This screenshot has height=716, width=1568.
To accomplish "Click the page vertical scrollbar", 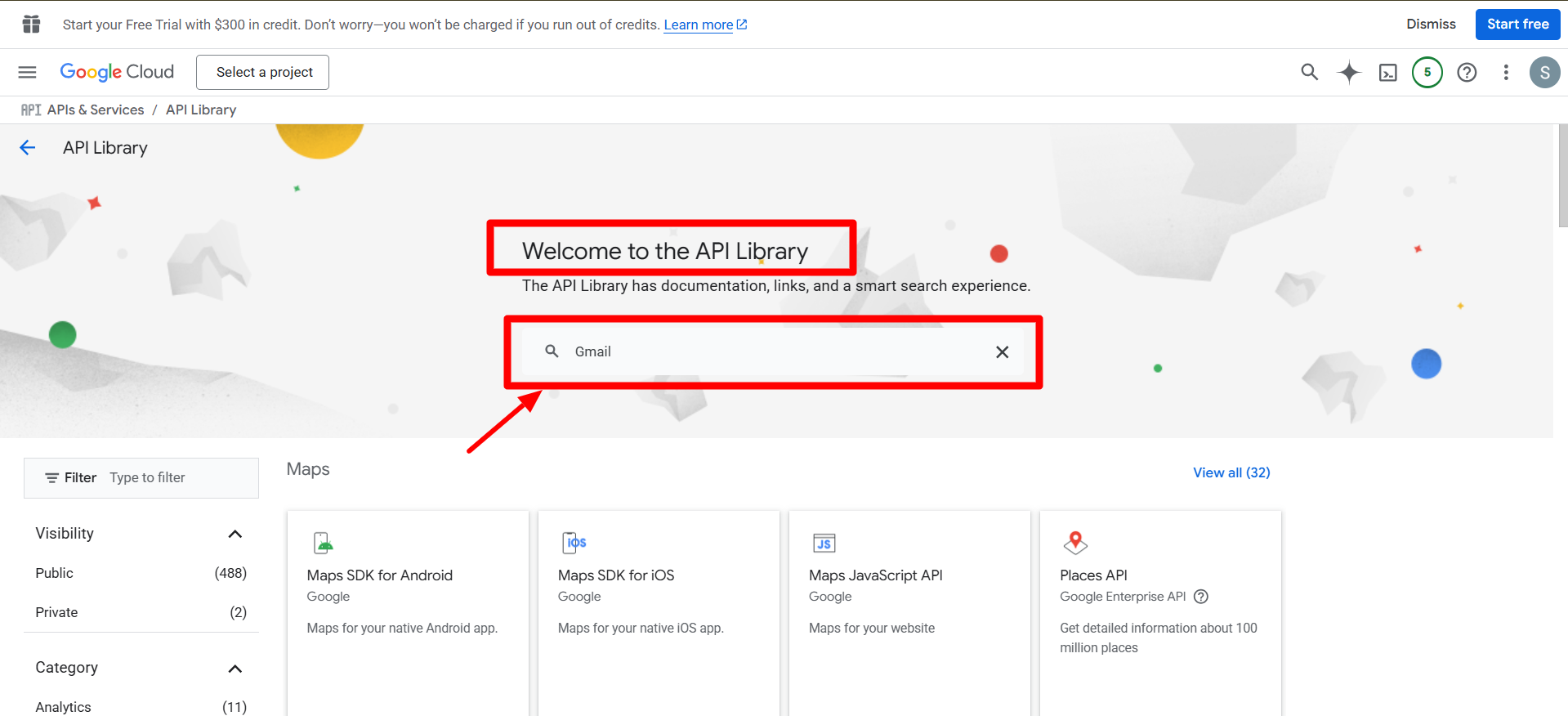I will [1562, 176].
